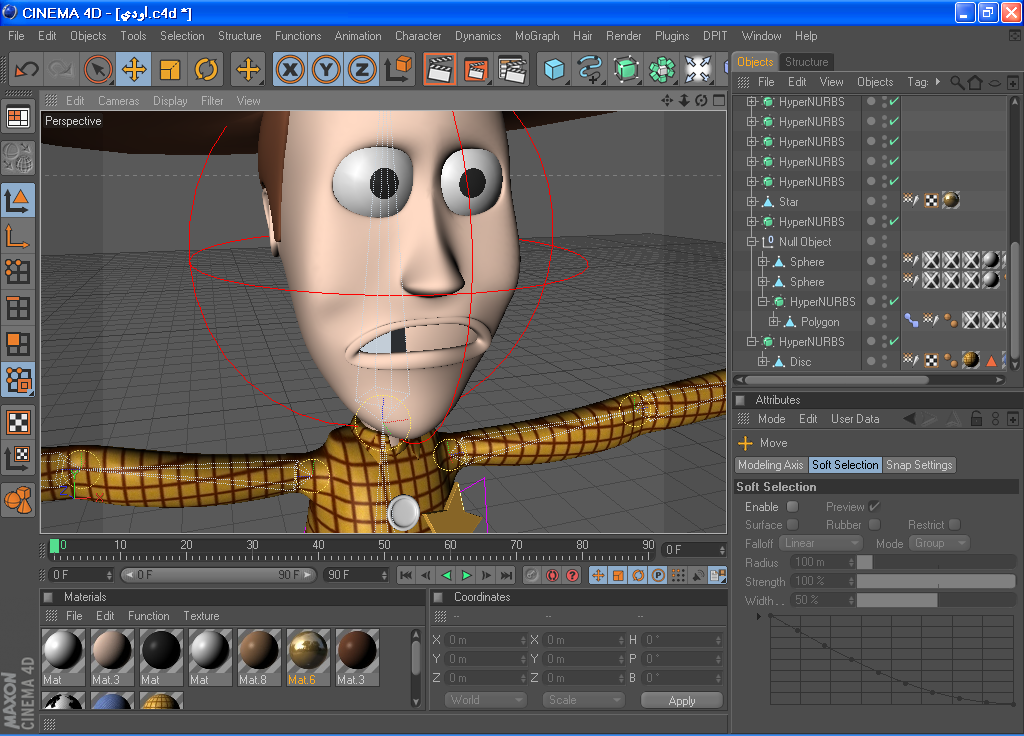This screenshot has width=1024, height=736.
Task: Enable Soft Selection checkbox
Action: pos(792,507)
